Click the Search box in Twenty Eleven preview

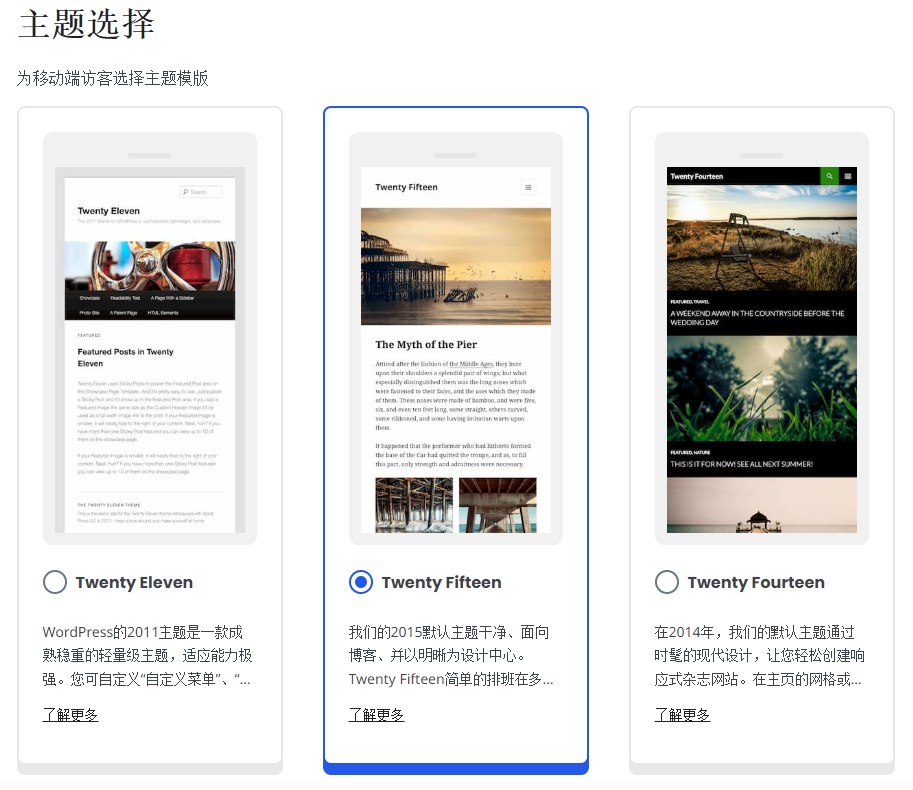201,192
